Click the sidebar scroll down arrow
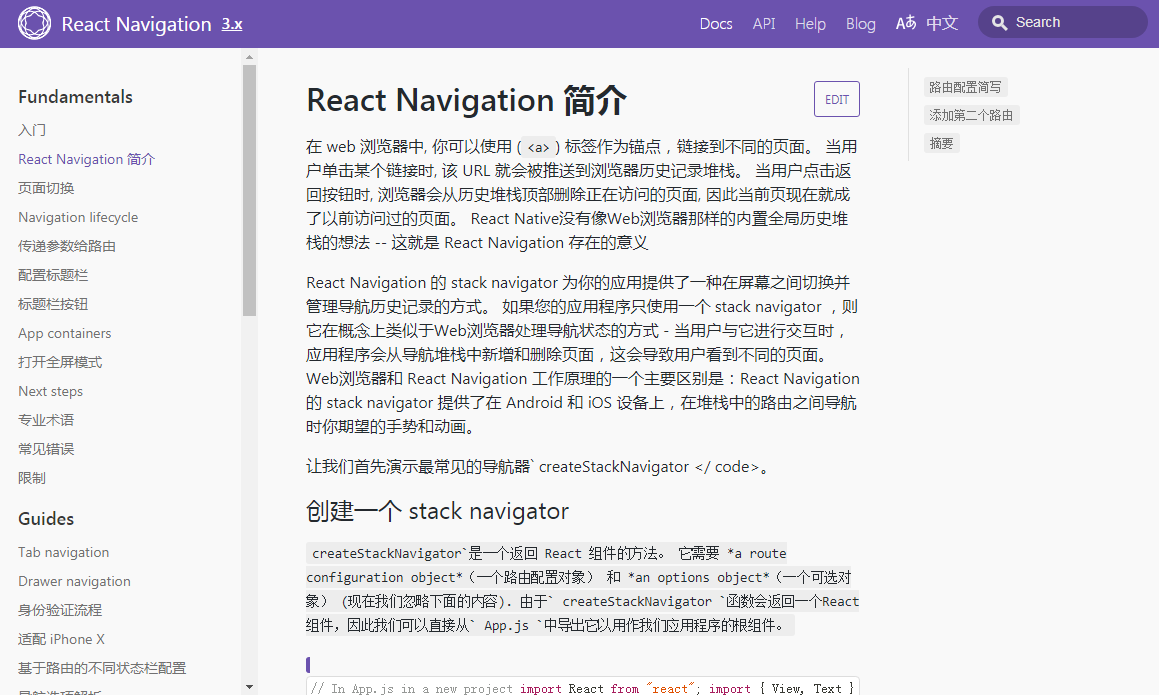Screen dimensions: 1159x695 coord(249,687)
